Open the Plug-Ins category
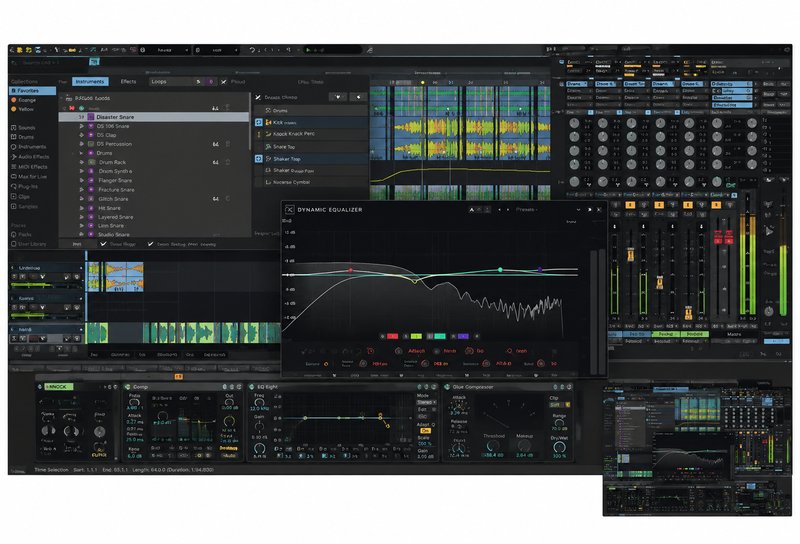Screen dimensions: 800x544 point(24,186)
